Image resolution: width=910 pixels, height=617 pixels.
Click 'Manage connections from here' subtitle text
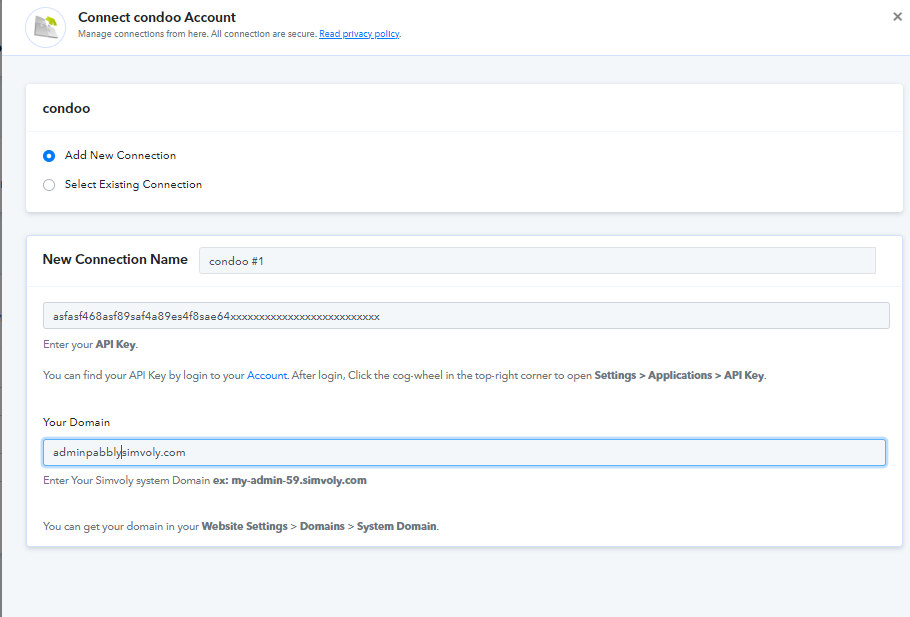(x=143, y=34)
